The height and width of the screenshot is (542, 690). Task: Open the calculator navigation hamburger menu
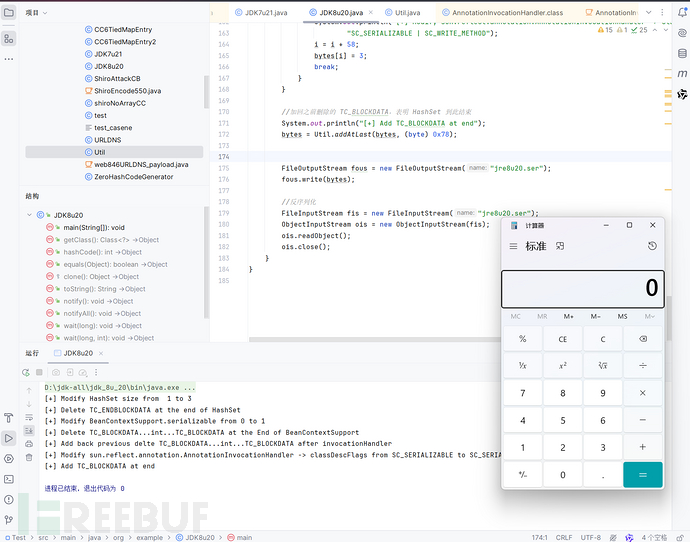tap(513, 246)
